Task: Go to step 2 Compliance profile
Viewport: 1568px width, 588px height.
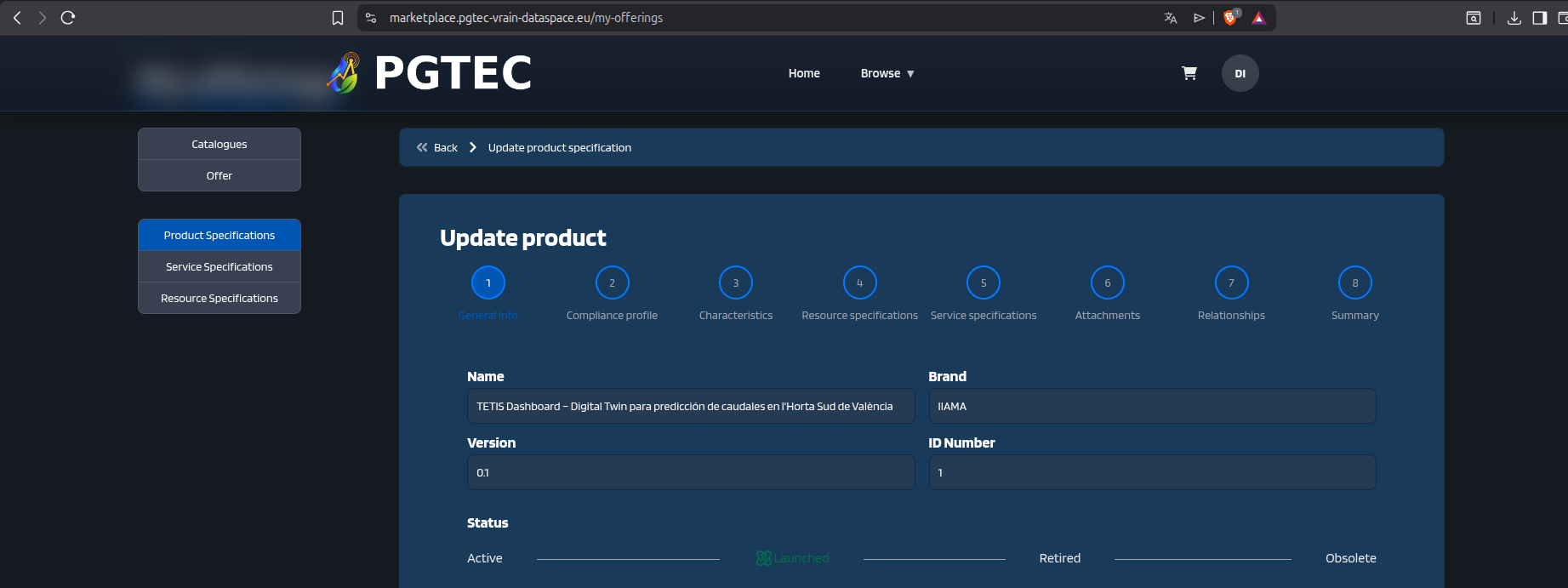Action: [x=613, y=283]
